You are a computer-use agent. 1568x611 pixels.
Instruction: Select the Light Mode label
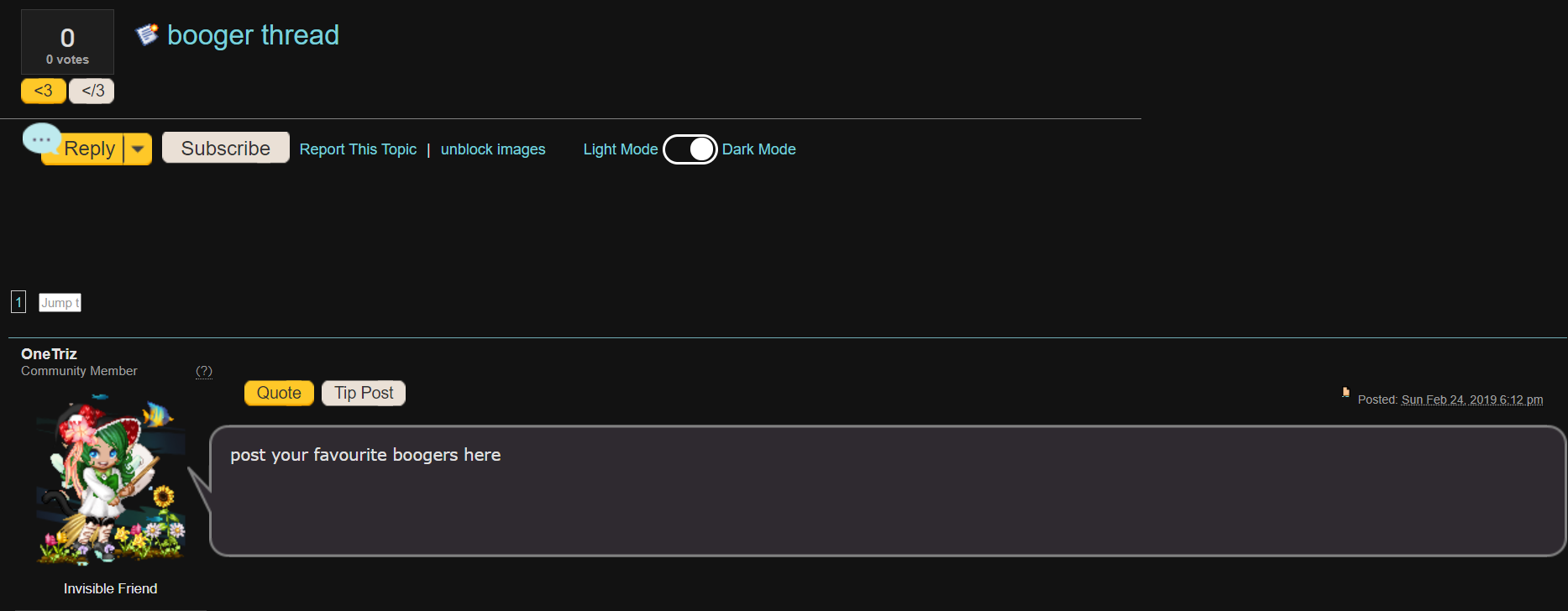tap(621, 149)
